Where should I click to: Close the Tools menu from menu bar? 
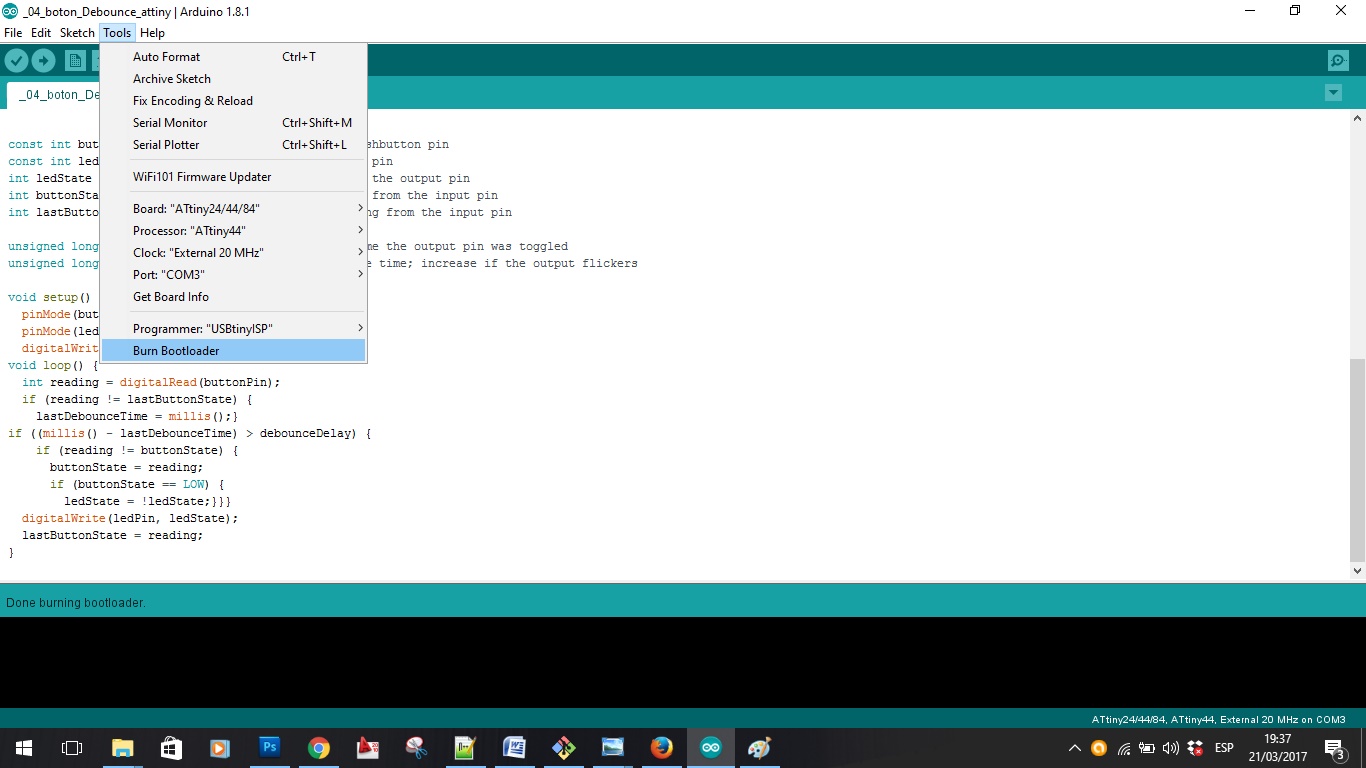pos(117,33)
